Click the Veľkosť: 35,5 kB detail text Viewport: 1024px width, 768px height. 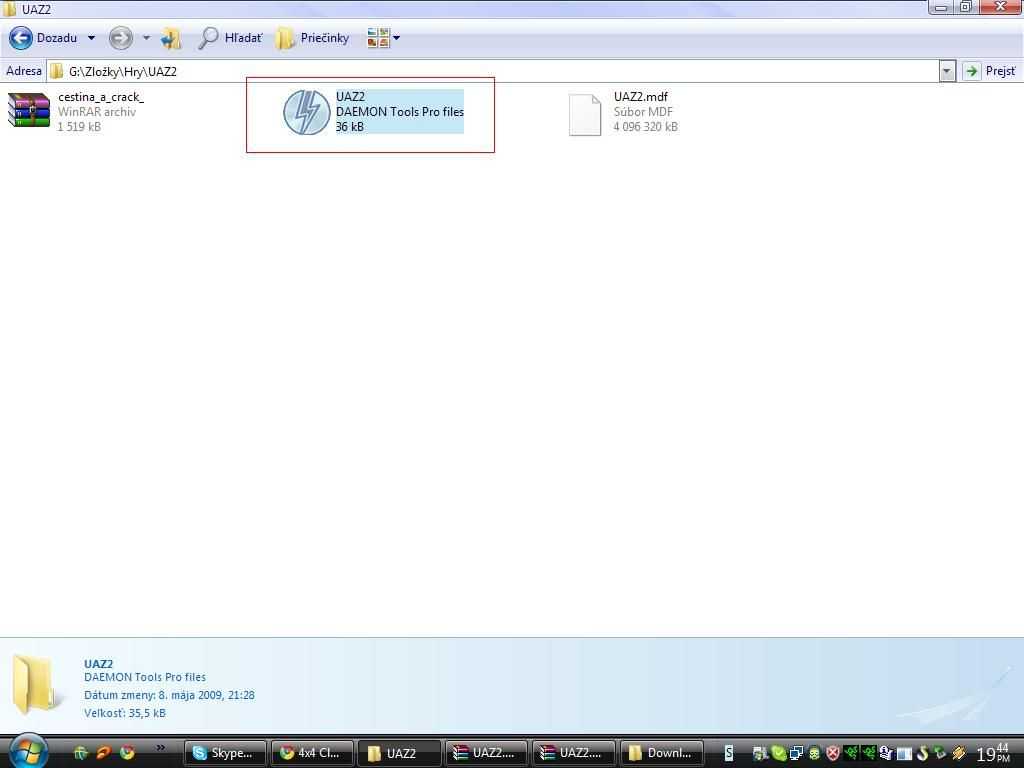pyautogui.click(x=125, y=712)
